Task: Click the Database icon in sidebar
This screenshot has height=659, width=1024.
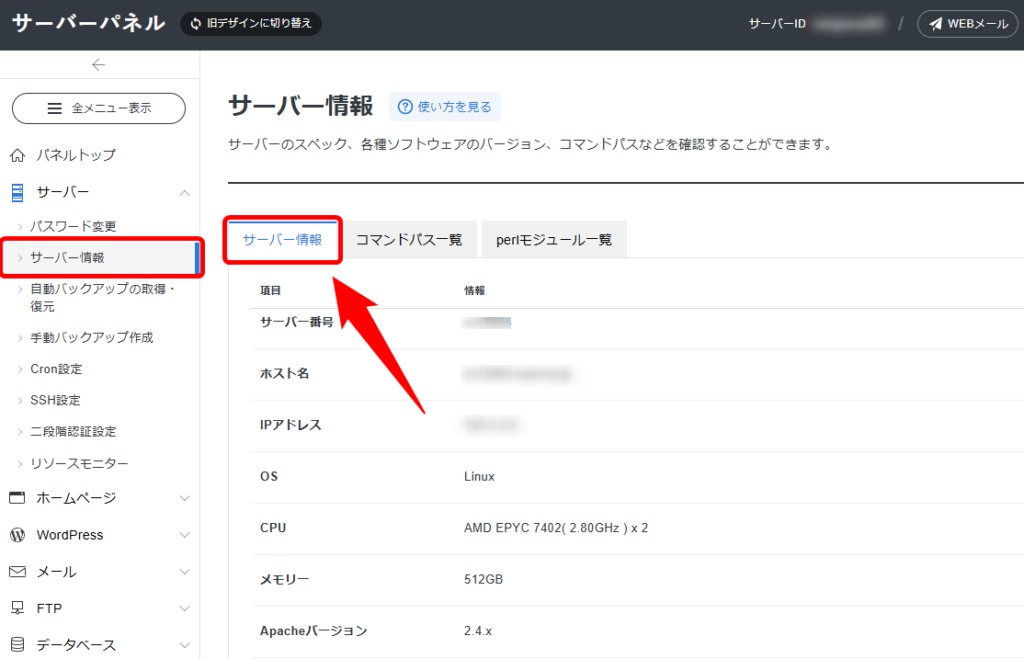Action: tap(17, 645)
